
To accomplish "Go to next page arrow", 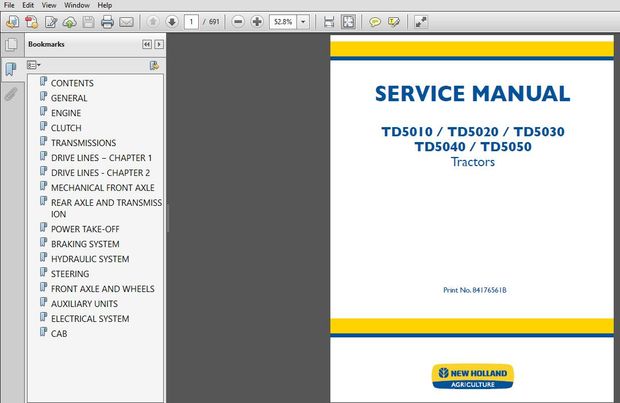I will pos(172,22).
